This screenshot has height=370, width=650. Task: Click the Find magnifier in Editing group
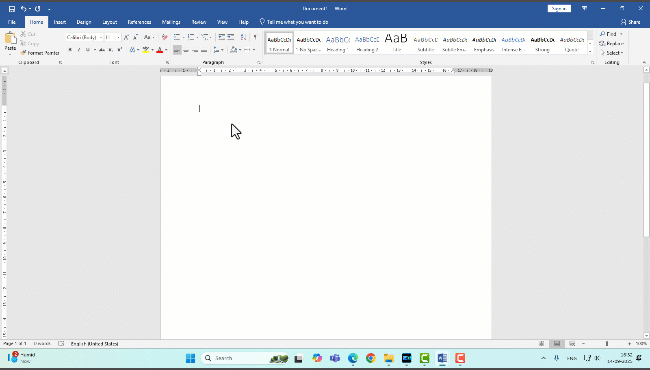(x=603, y=34)
